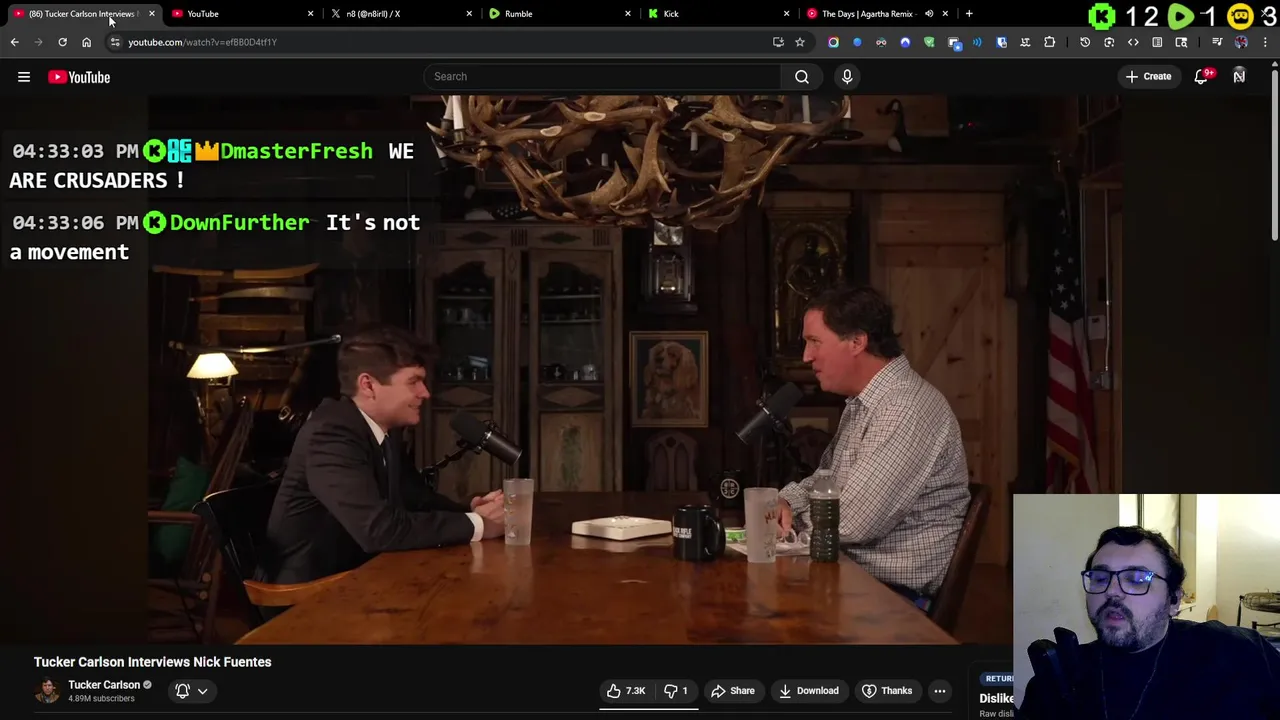Click the Rumble viewer count play icon
The width and height of the screenshot is (1280, 720).
point(1181,16)
